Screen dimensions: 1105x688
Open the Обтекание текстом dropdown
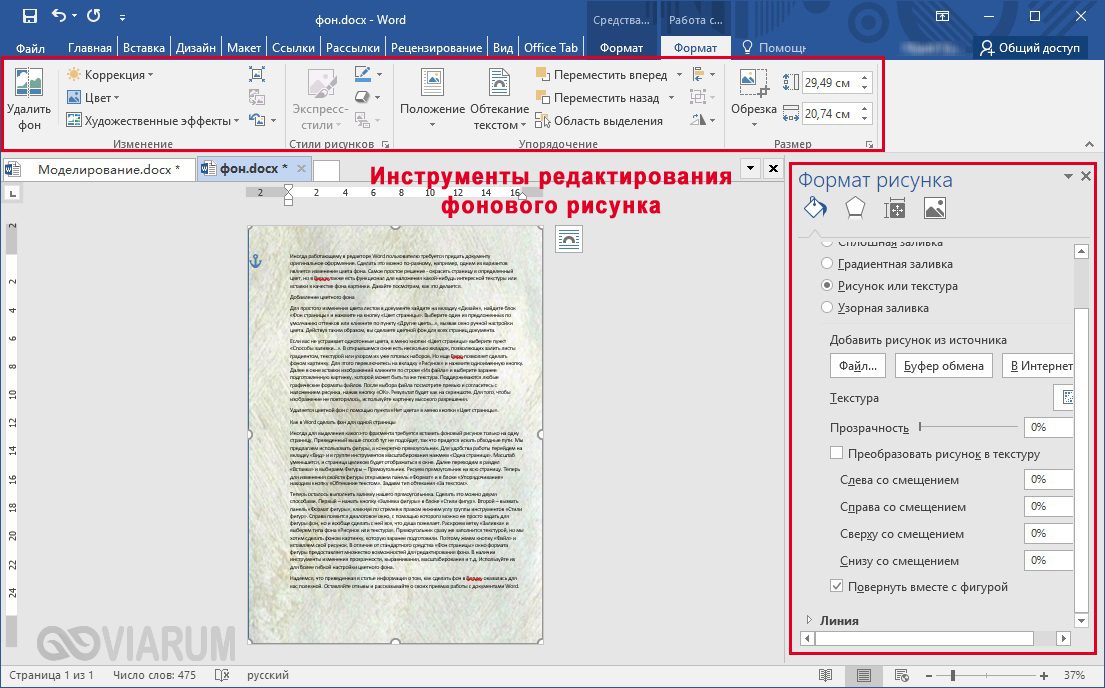(499, 99)
